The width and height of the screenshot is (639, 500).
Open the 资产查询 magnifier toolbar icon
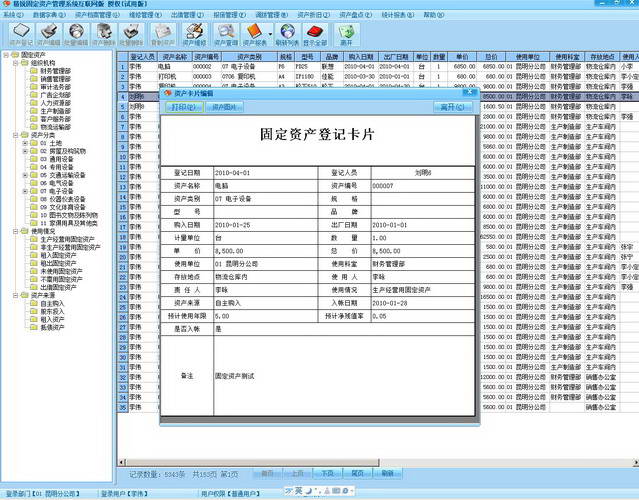[x=226, y=34]
